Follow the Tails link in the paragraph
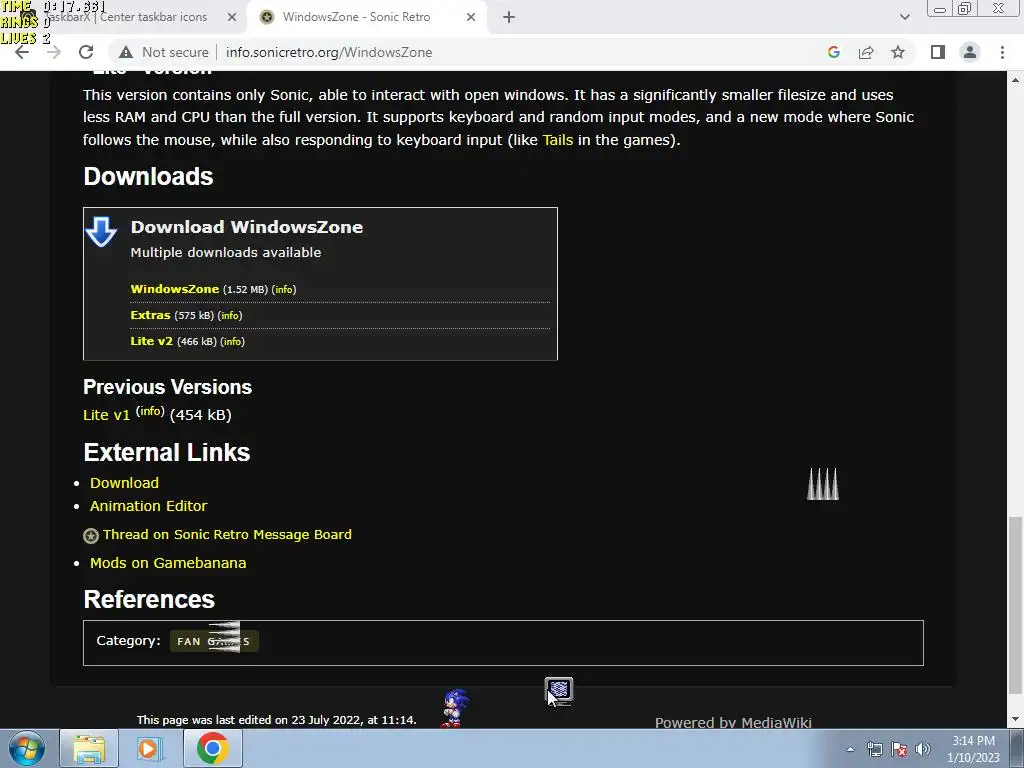Screen dimensions: 1024x768 click(x=558, y=140)
